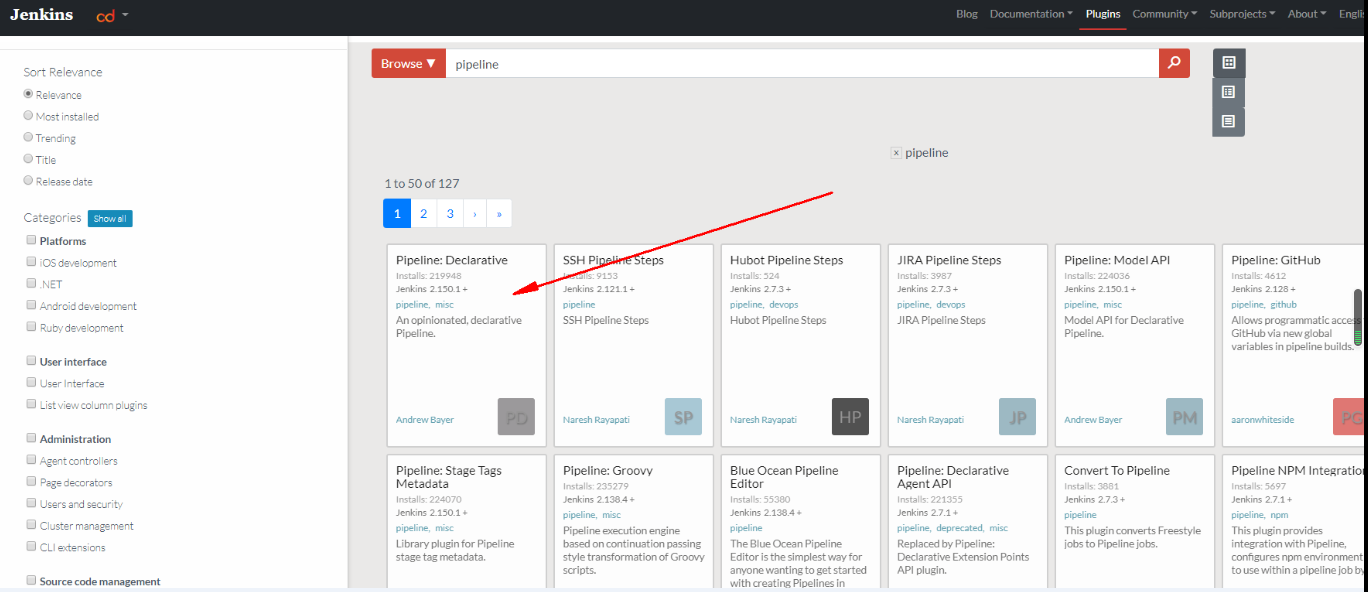Go to results page 2
Screen dimensions: 1368x592
point(424,213)
